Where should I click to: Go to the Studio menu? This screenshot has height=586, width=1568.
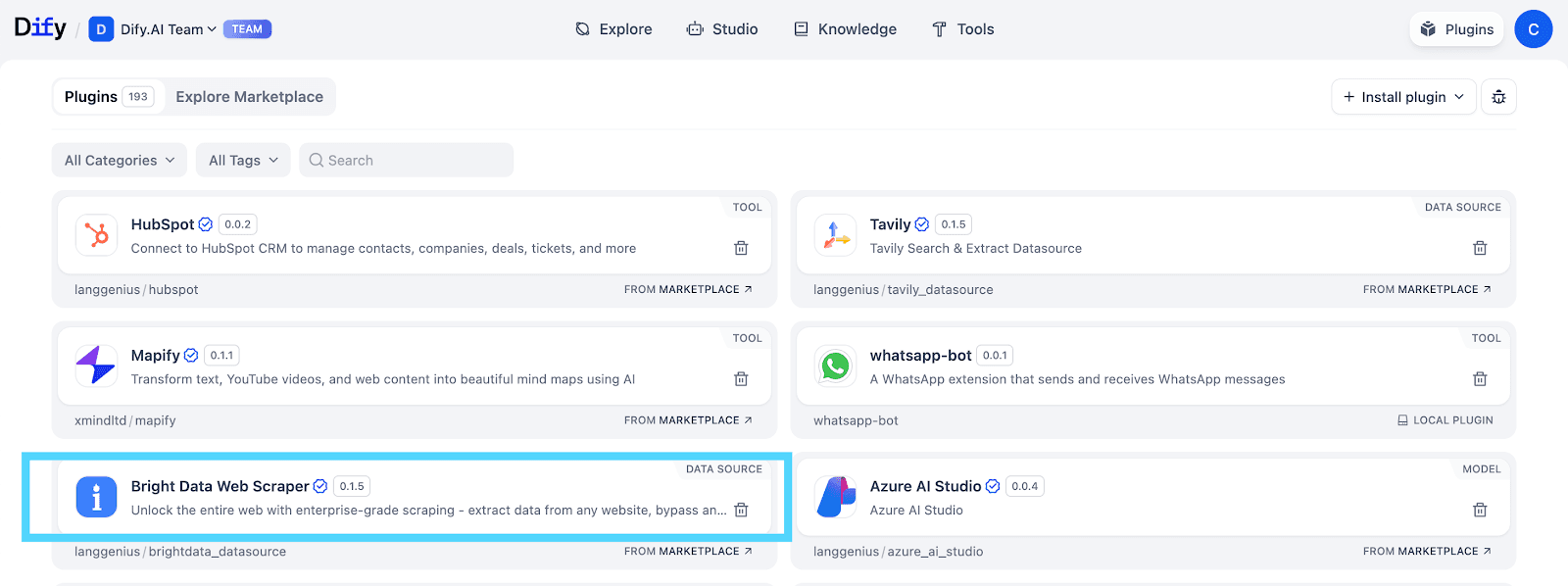pos(722,29)
